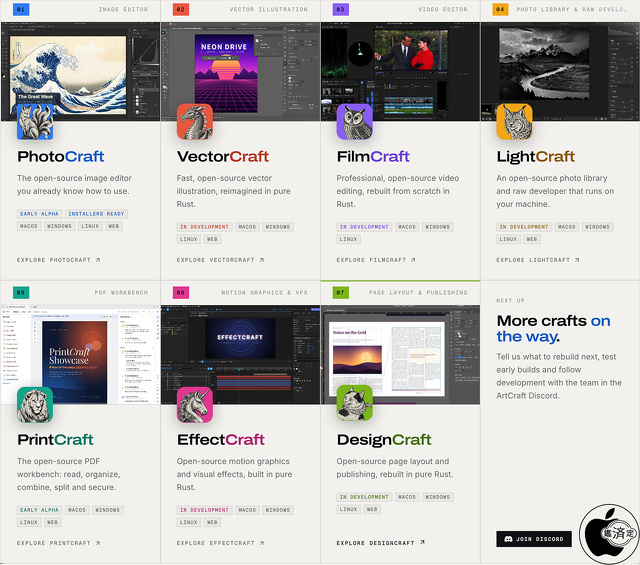This screenshot has width=640, height=565.
Task: Open the Neon Drive VectorCraft screenshot
Action: click(240, 71)
